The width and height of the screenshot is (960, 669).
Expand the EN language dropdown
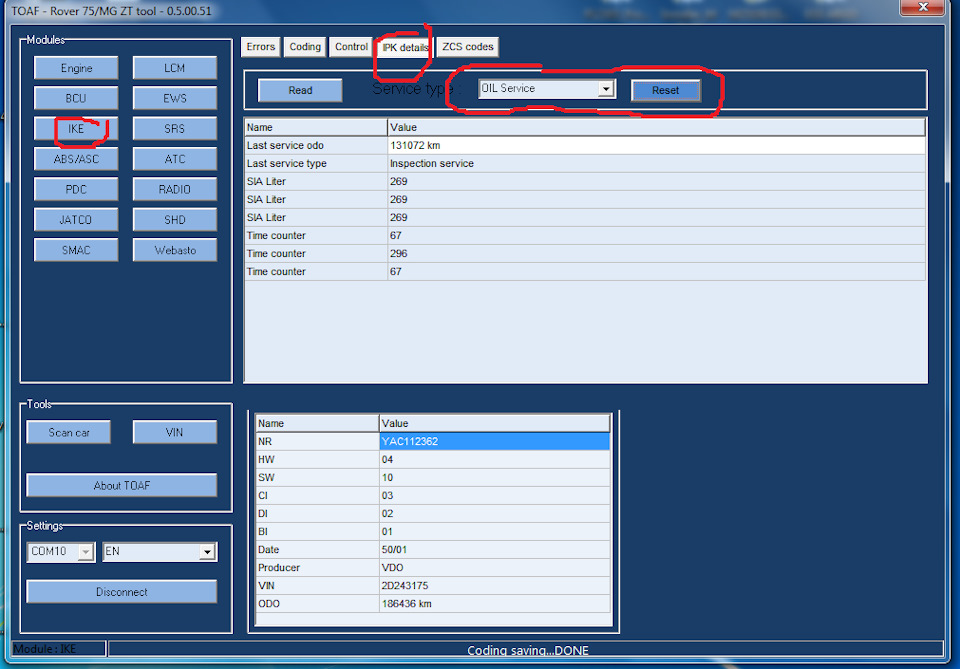(208, 552)
